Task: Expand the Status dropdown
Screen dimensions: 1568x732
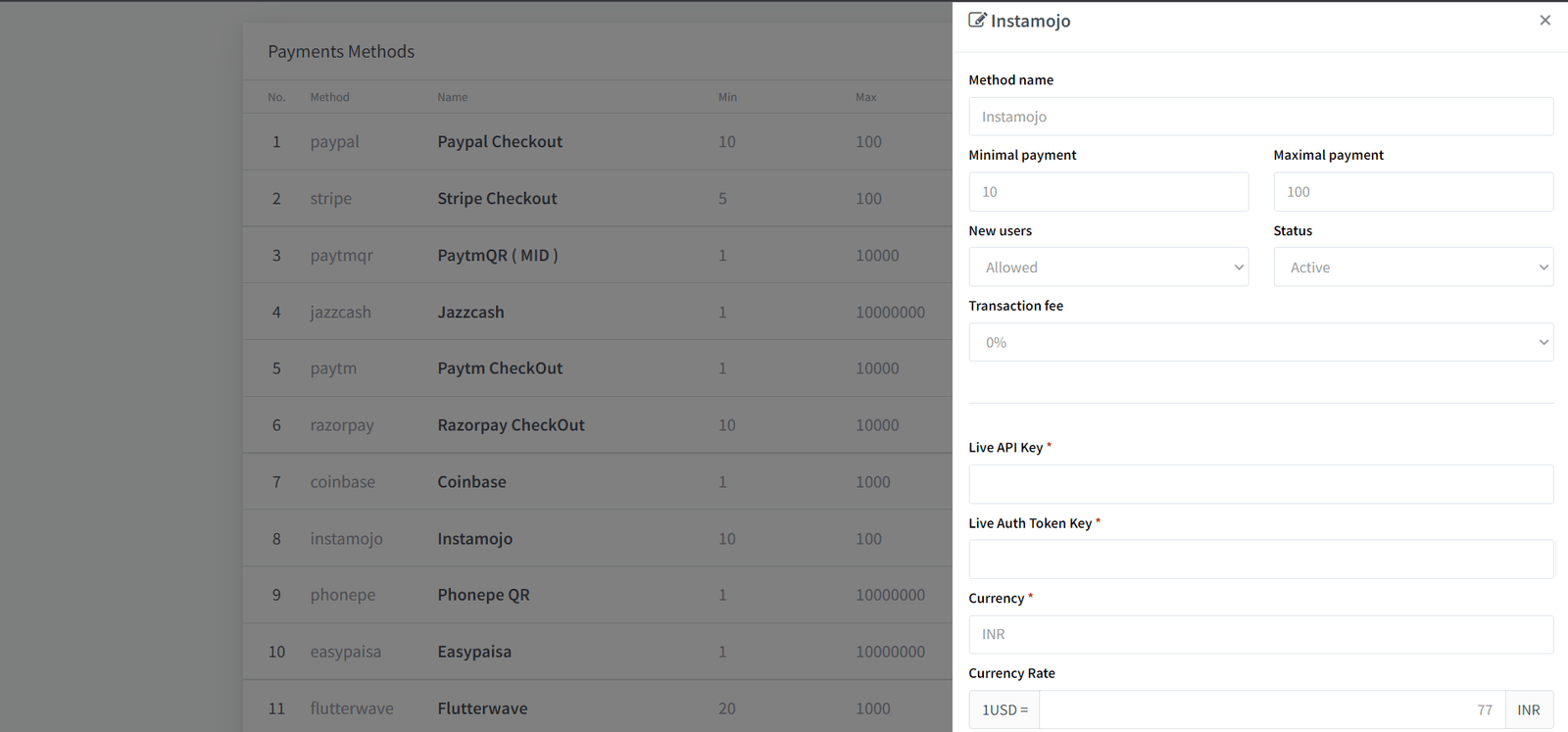Action: pyautogui.click(x=1412, y=268)
